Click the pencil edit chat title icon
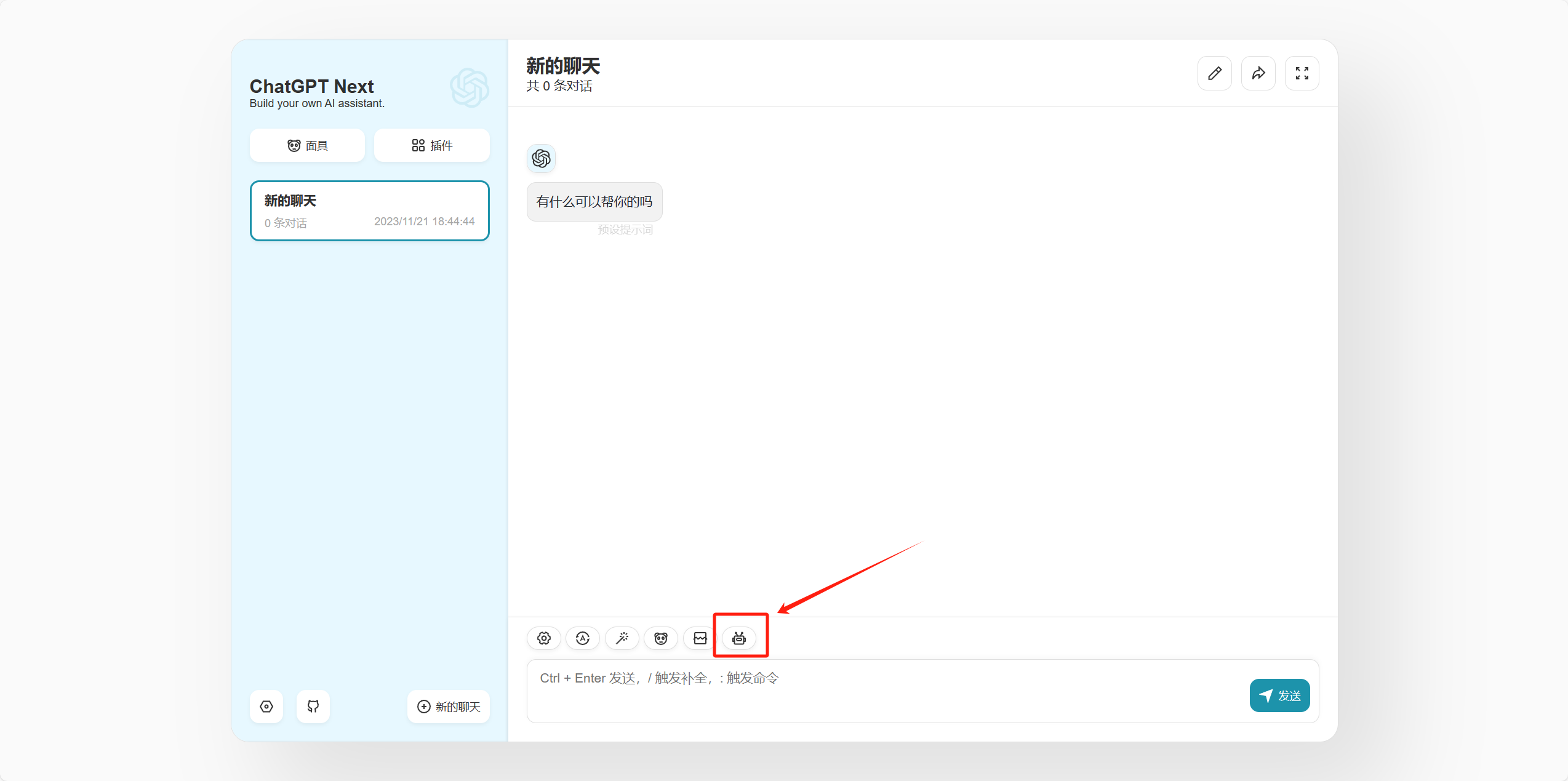The height and width of the screenshot is (781, 1568). (1214, 73)
